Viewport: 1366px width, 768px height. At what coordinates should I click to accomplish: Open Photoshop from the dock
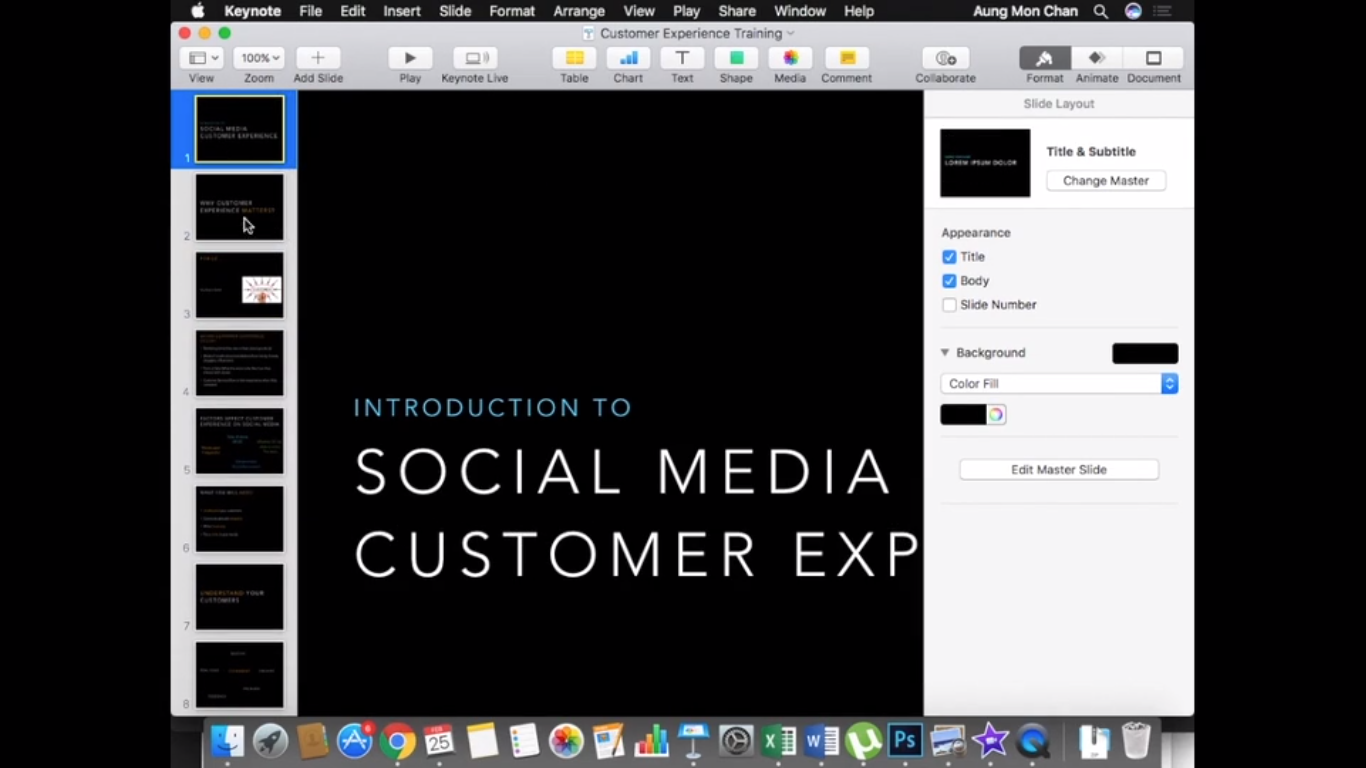pyautogui.click(x=906, y=741)
